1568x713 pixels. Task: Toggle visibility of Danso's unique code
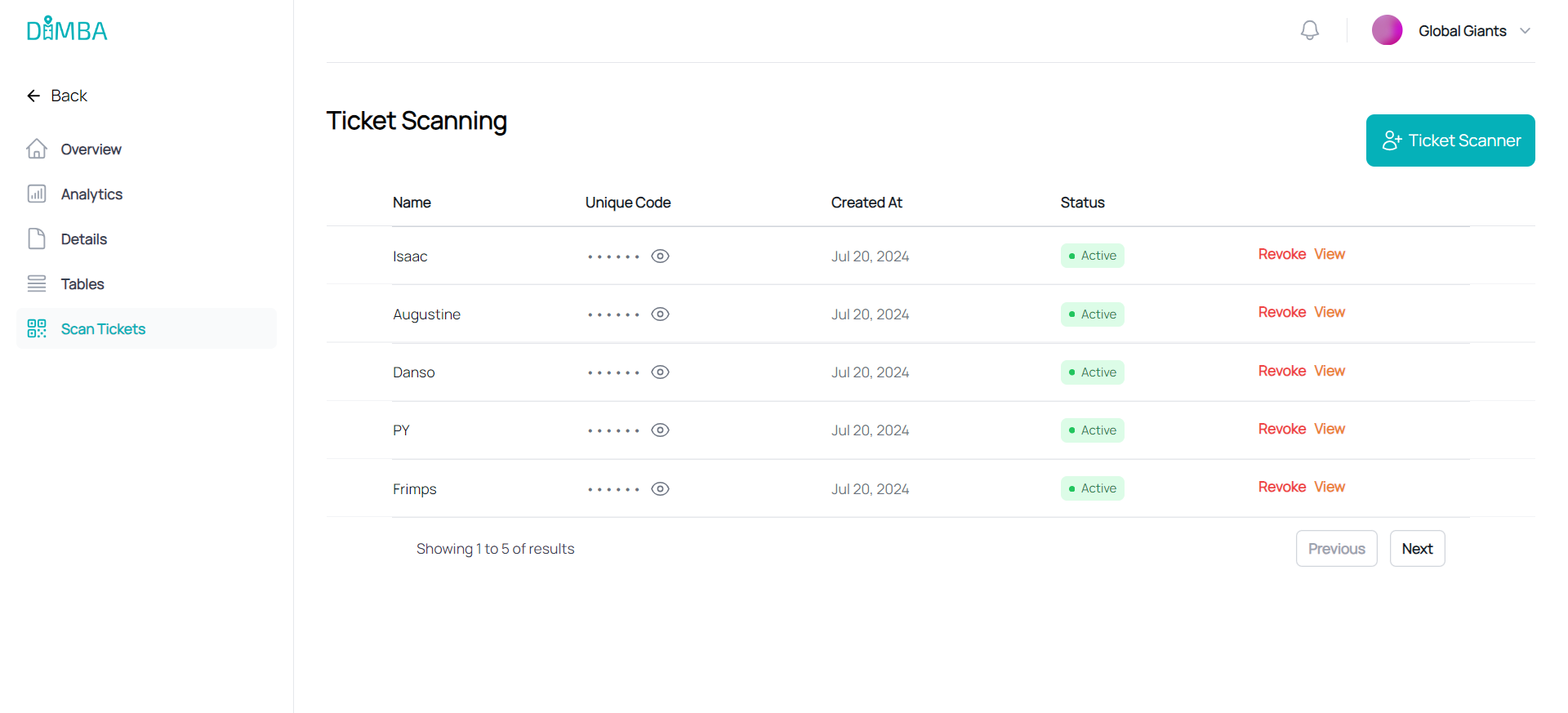pos(660,372)
